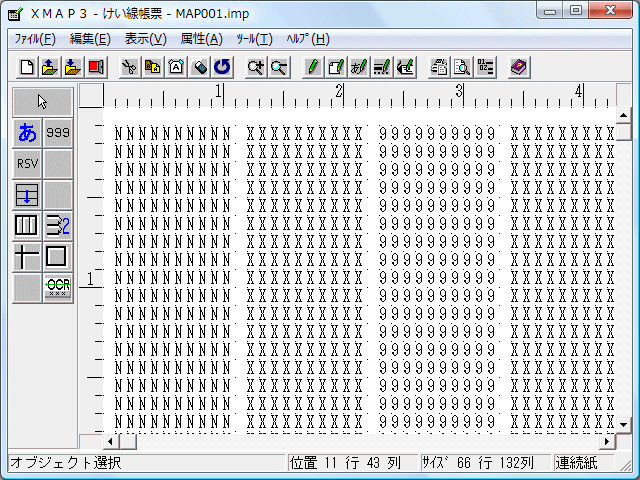This screenshot has height=480, width=640.
Task: Select the cross ruled line tool
Action: click(x=27, y=257)
